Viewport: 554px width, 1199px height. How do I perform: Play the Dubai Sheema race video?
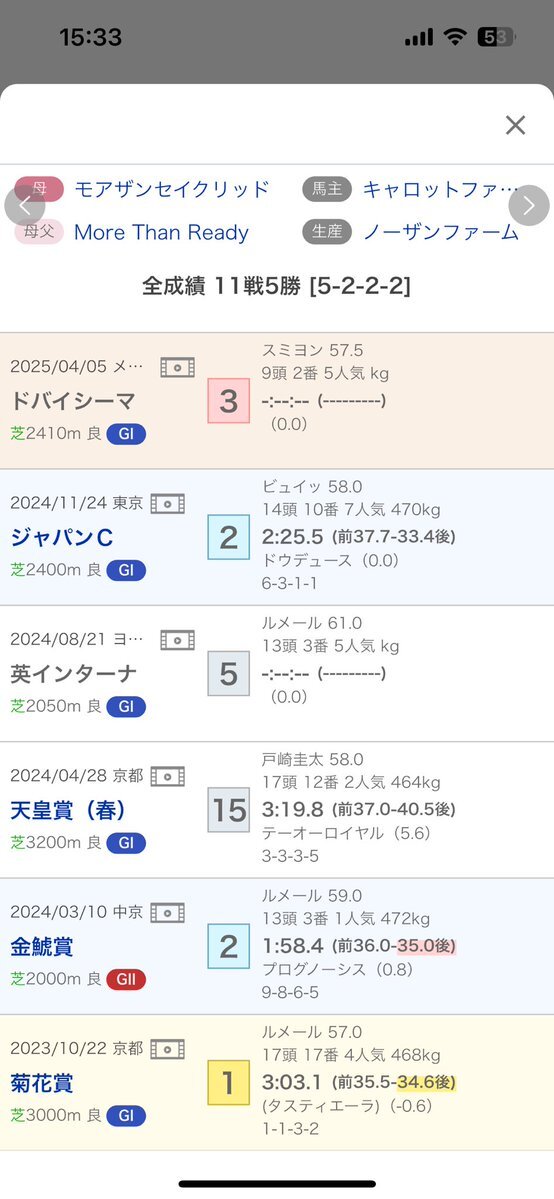178,367
